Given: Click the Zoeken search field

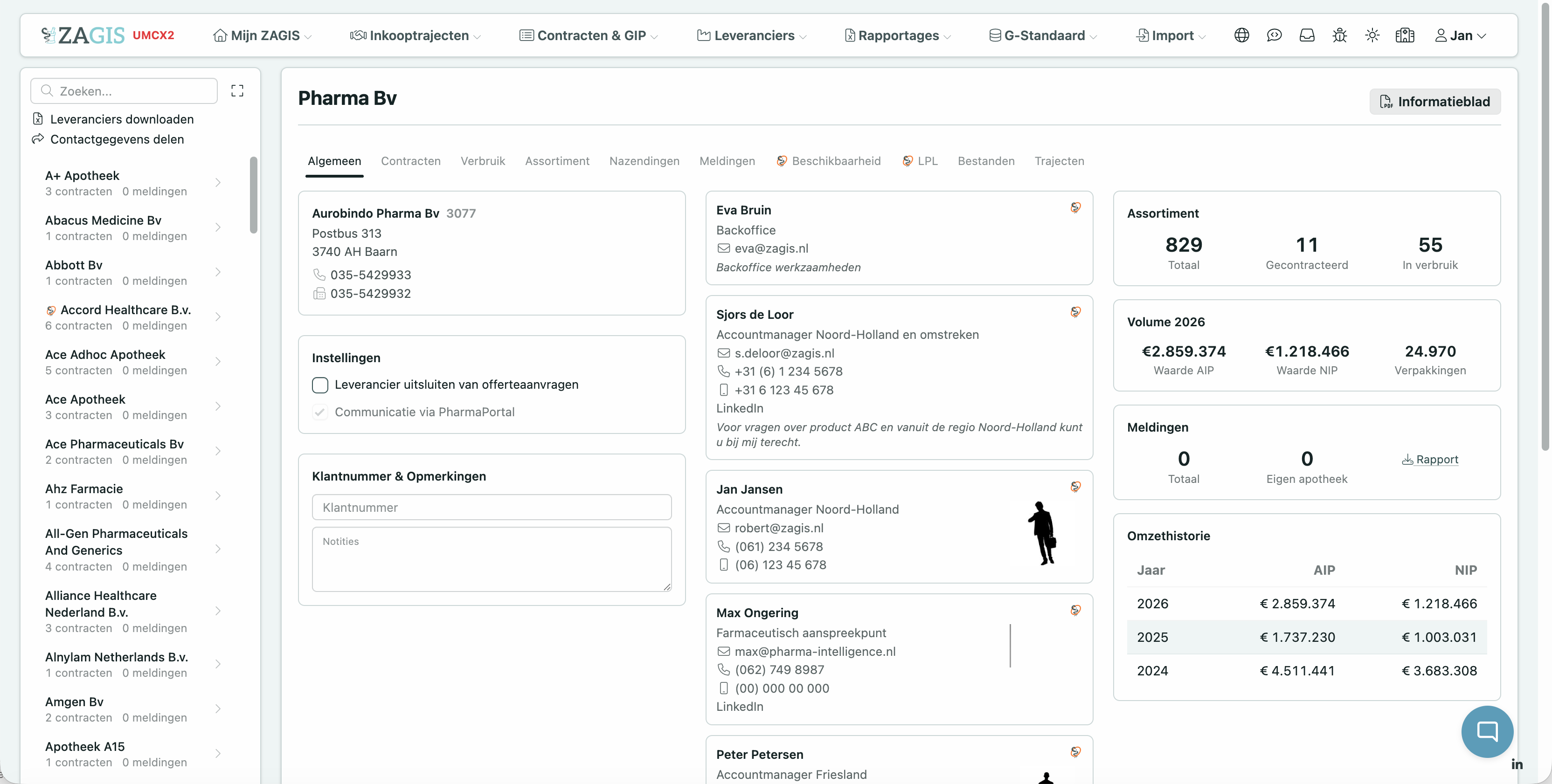Looking at the screenshot, I should 124,91.
